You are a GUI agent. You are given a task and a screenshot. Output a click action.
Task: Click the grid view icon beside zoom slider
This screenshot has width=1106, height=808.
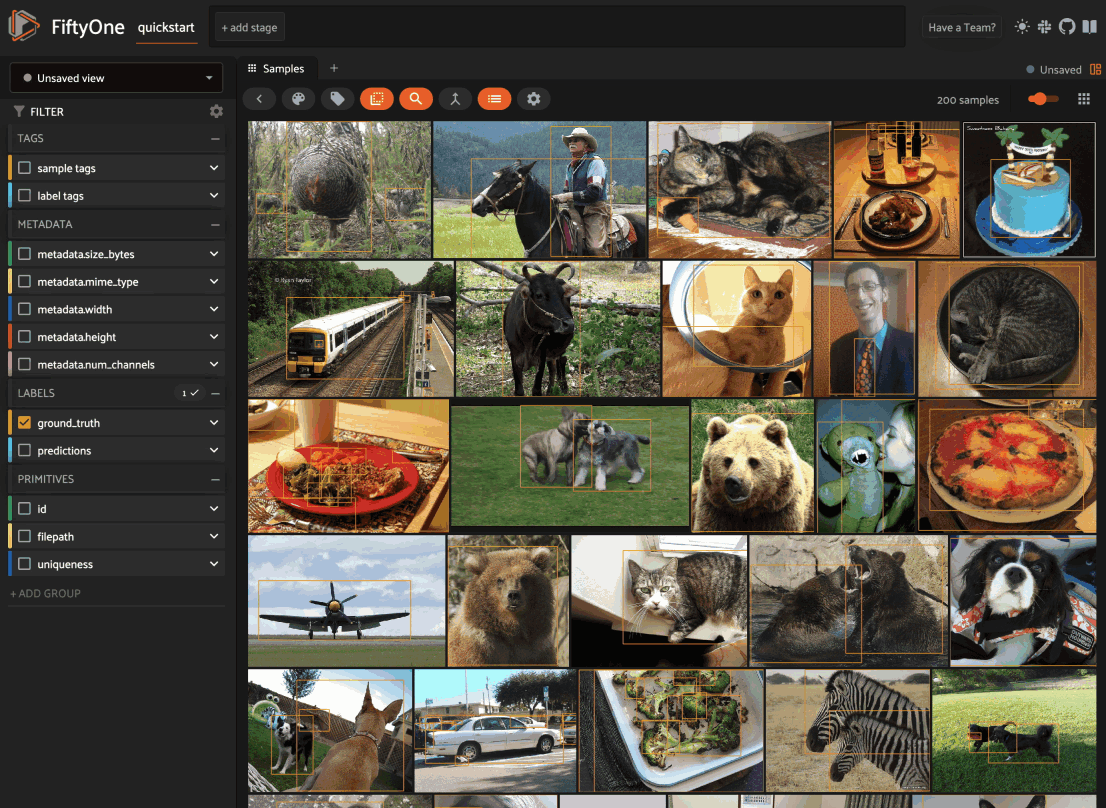[1084, 99]
